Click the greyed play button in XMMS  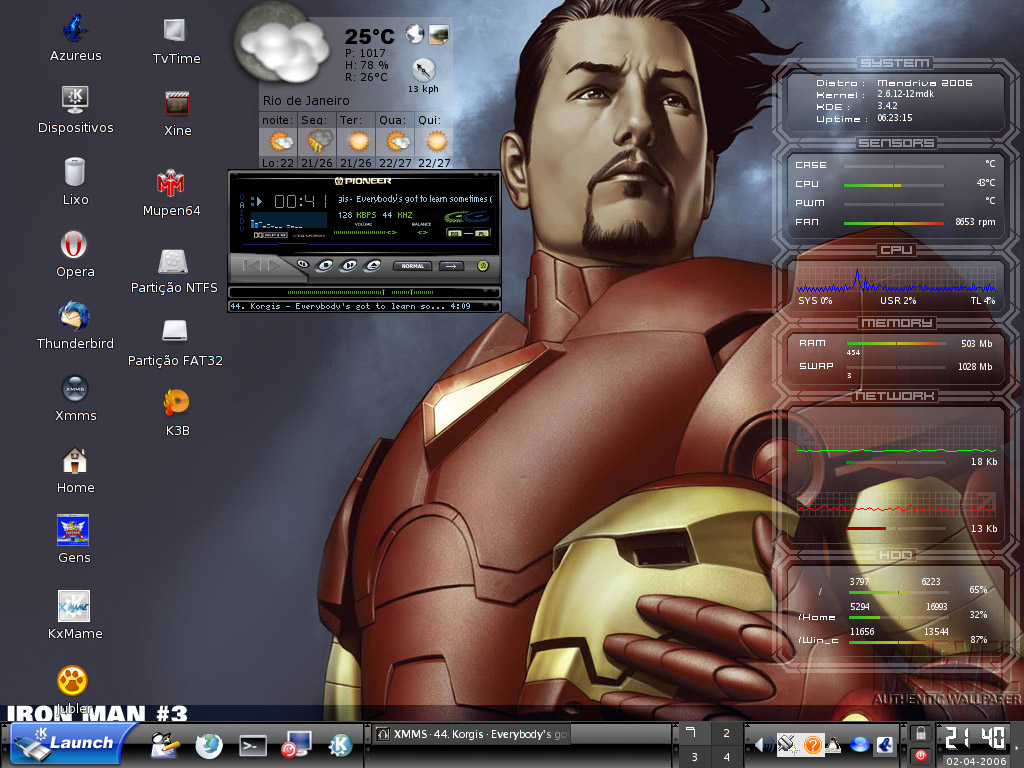click(x=274, y=265)
